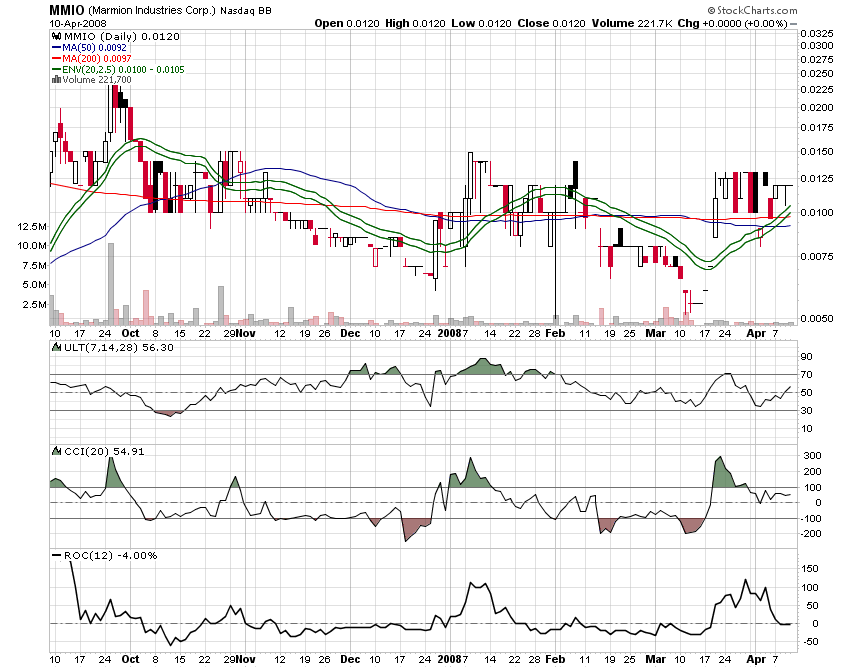Select the MA(200) 0.0097 legend label

[97, 59]
